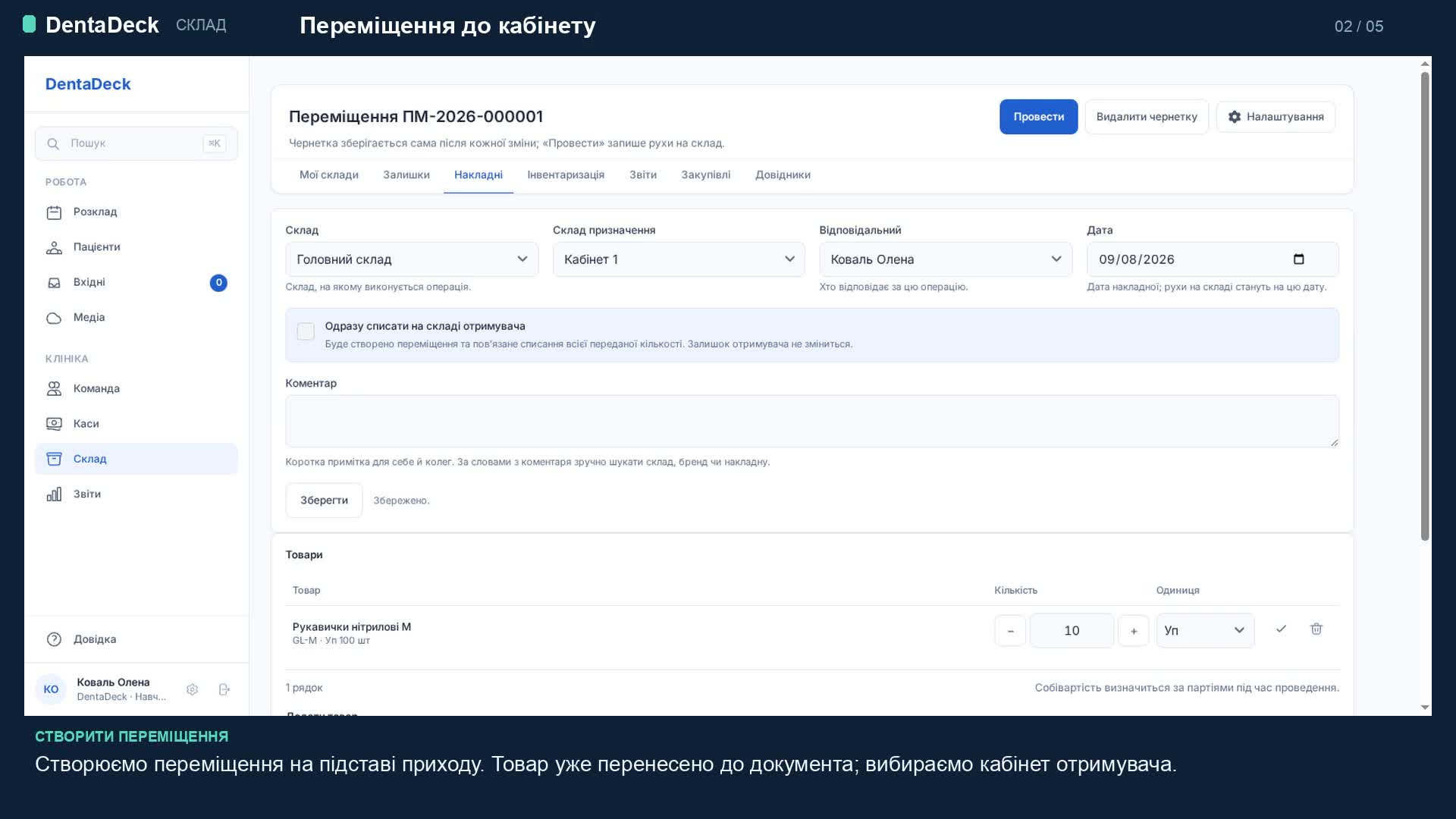This screenshot has width=1456, height=819.
Task: Enable Одразу списати на складі отримувача checkbox
Action: click(306, 331)
